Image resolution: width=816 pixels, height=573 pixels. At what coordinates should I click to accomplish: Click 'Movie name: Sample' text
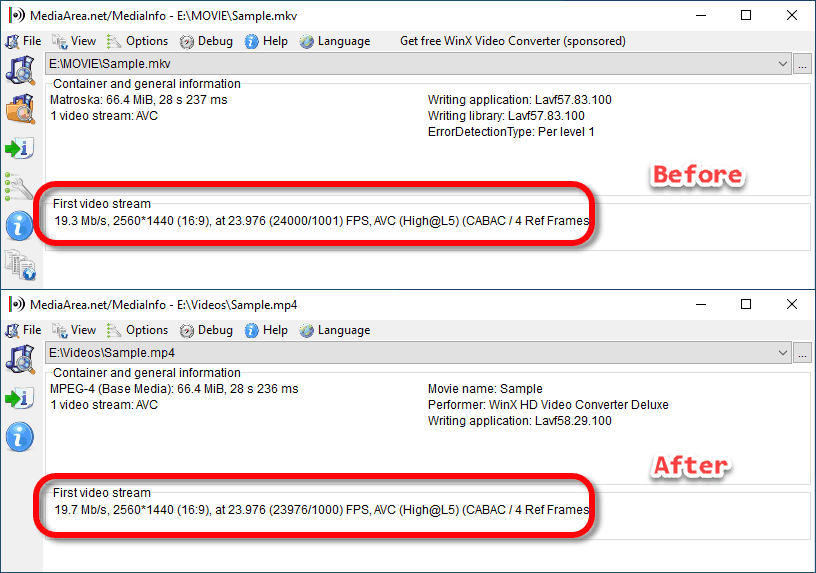pyautogui.click(x=485, y=389)
